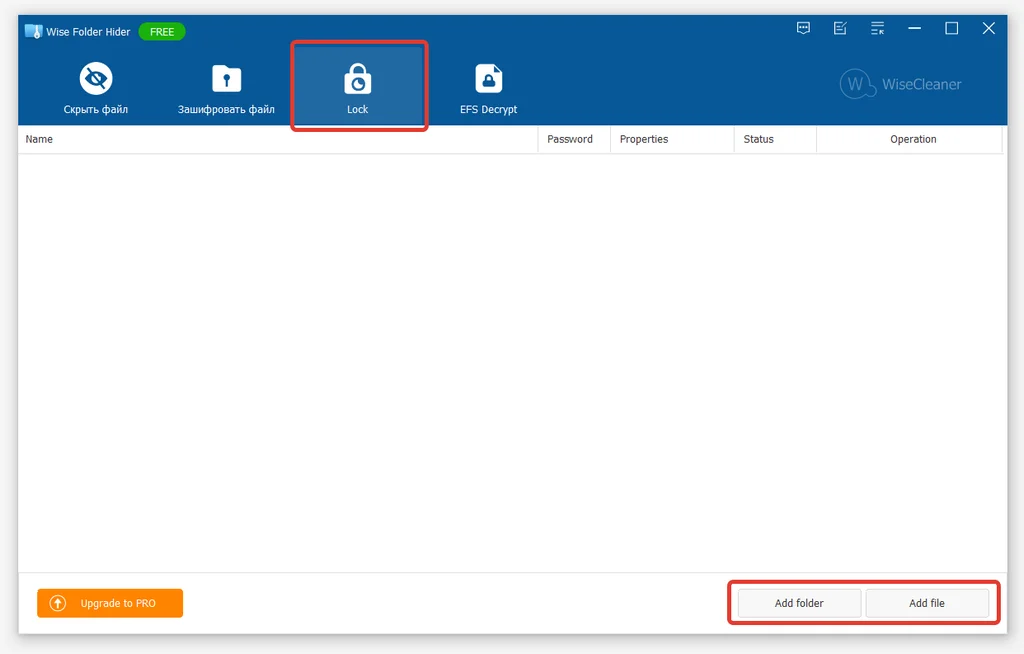Click the upward arrow icon on Upgrade button
This screenshot has height=654, width=1024.
58,603
